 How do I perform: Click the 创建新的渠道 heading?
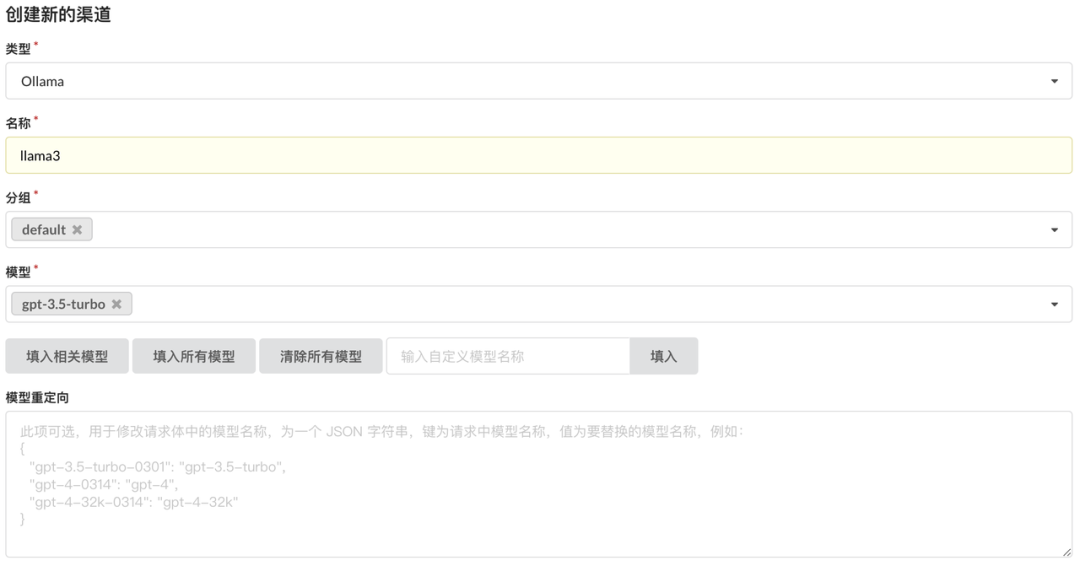pos(59,14)
